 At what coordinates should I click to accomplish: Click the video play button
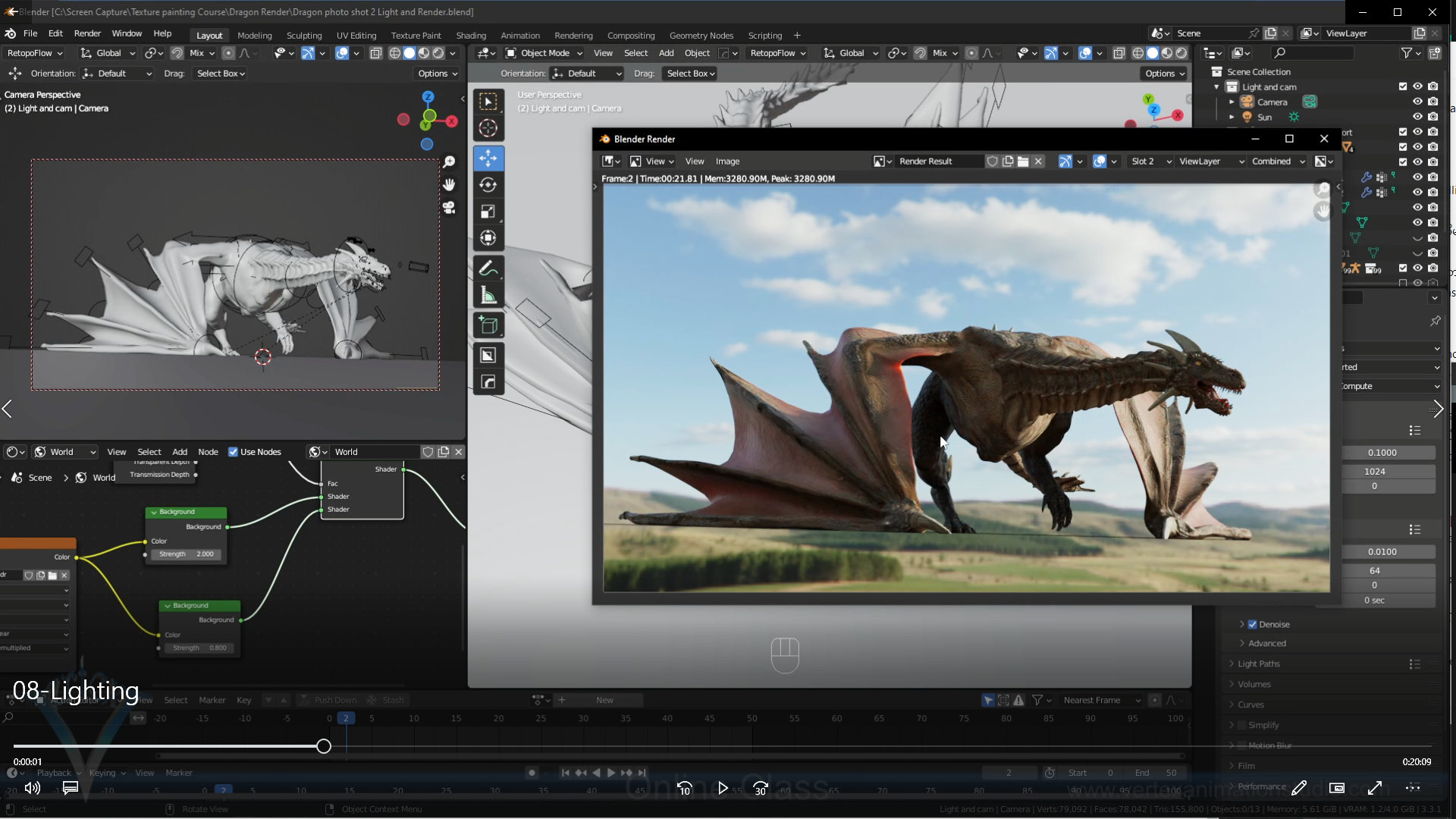(x=723, y=788)
